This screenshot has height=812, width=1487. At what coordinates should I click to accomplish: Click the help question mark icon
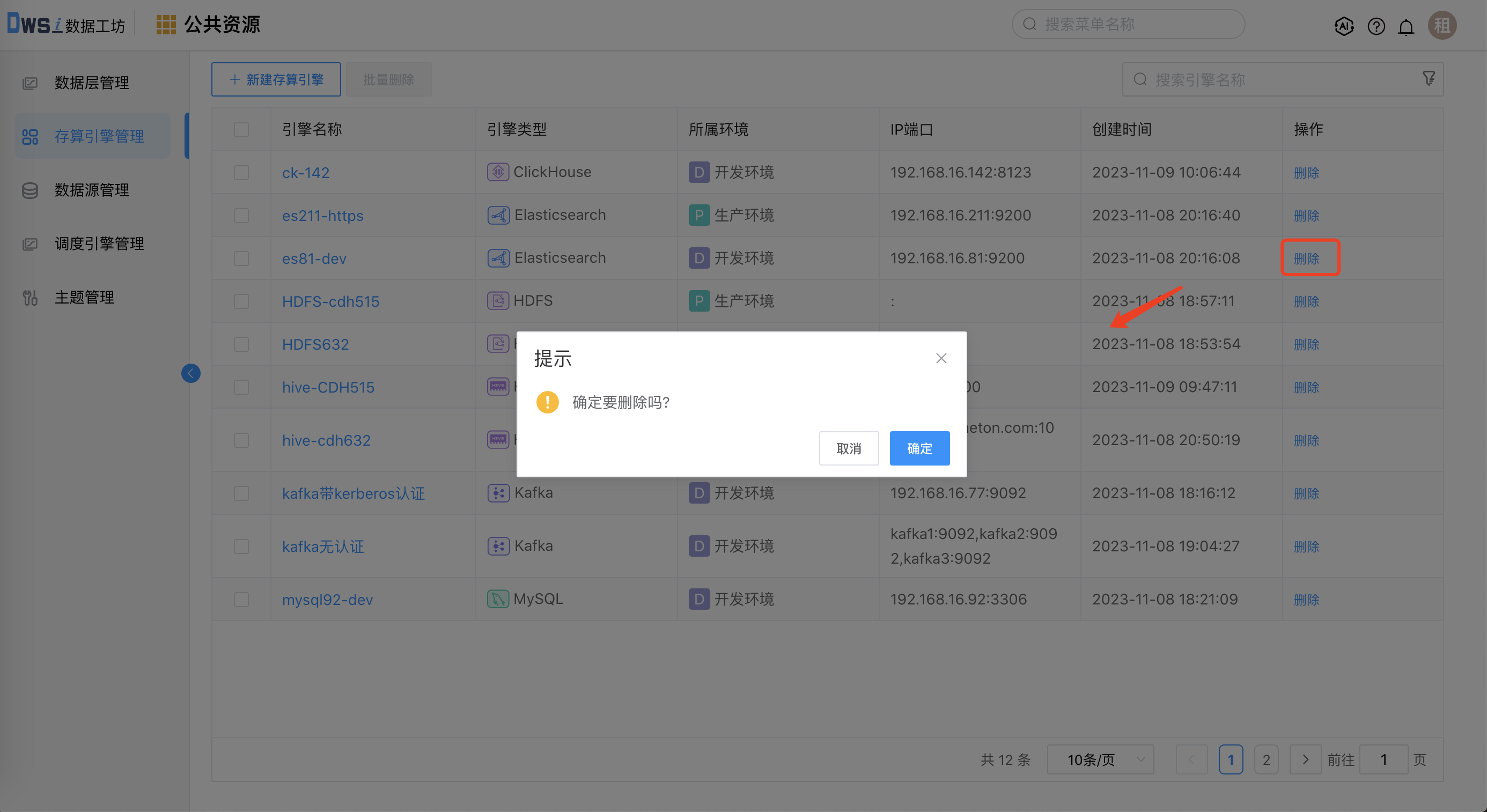click(1375, 26)
